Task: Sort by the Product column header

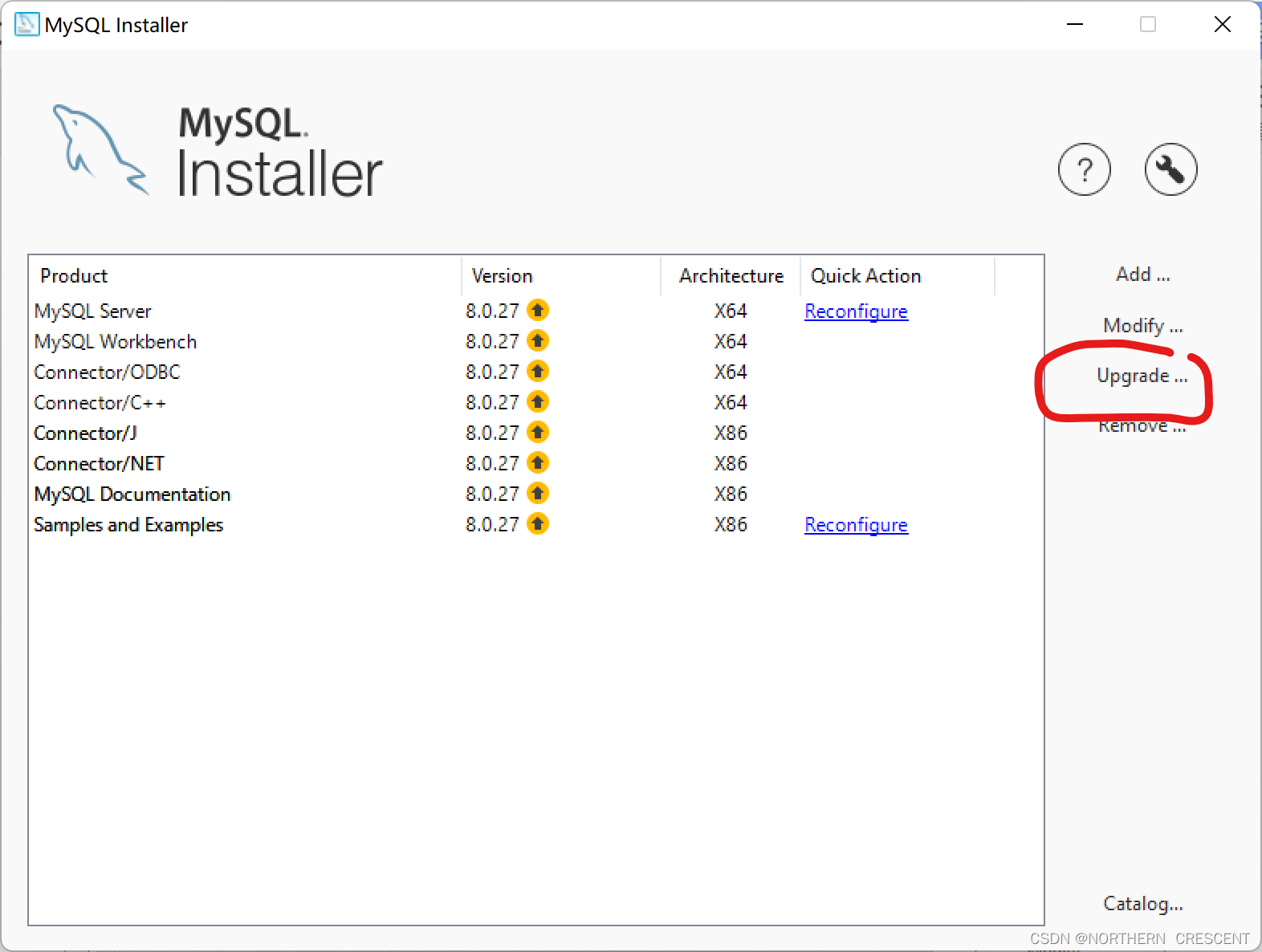Action: pyautogui.click(x=245, y=276)
